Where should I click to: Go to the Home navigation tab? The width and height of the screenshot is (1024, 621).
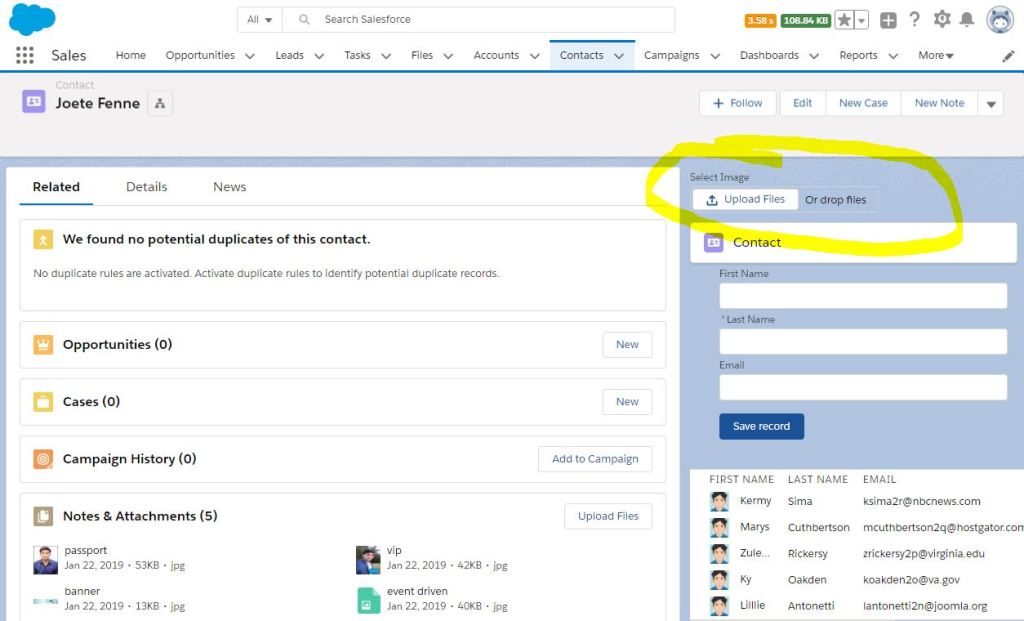[131, 56]
